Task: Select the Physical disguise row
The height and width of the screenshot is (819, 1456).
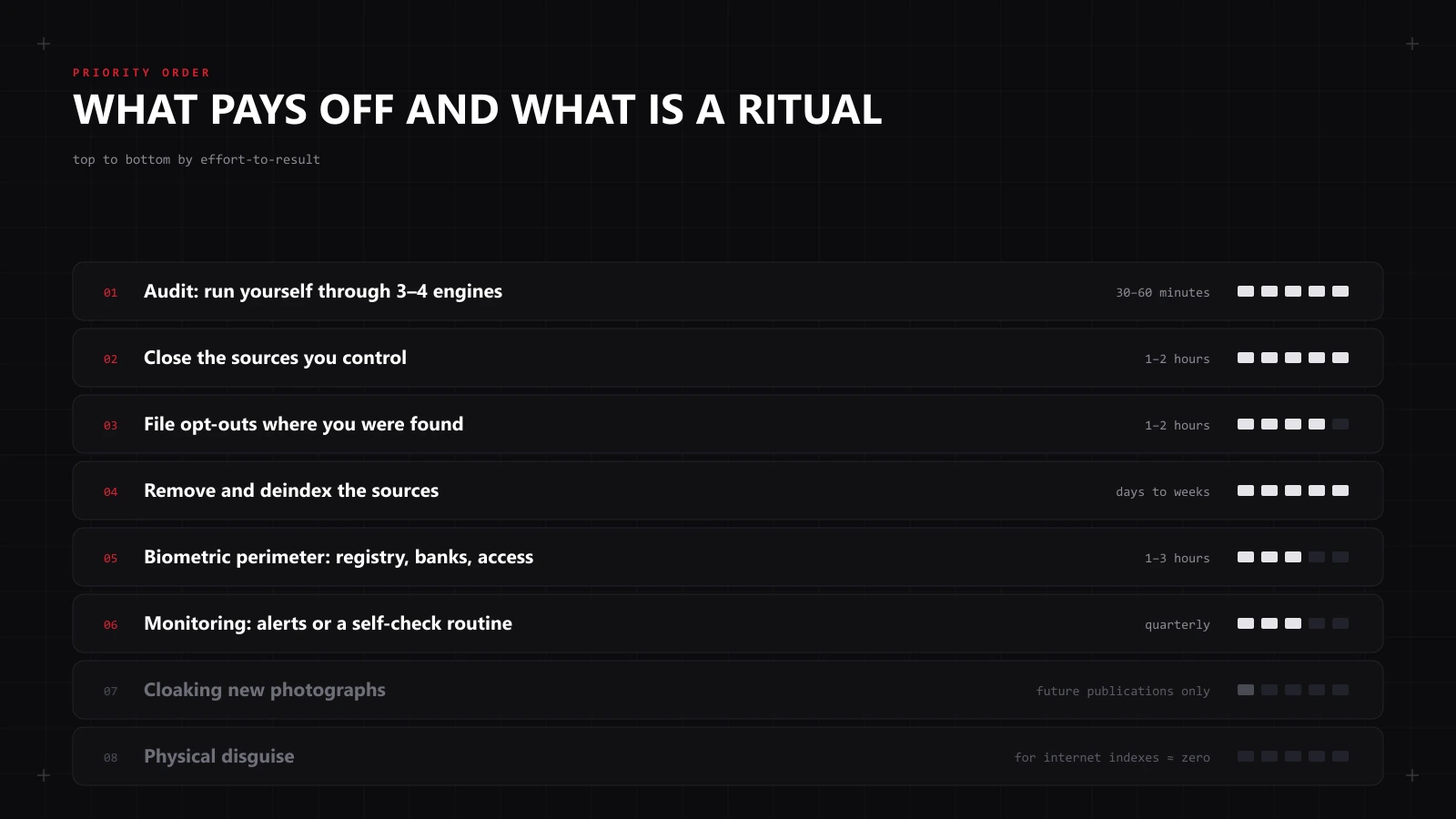Action: point(728,756)
